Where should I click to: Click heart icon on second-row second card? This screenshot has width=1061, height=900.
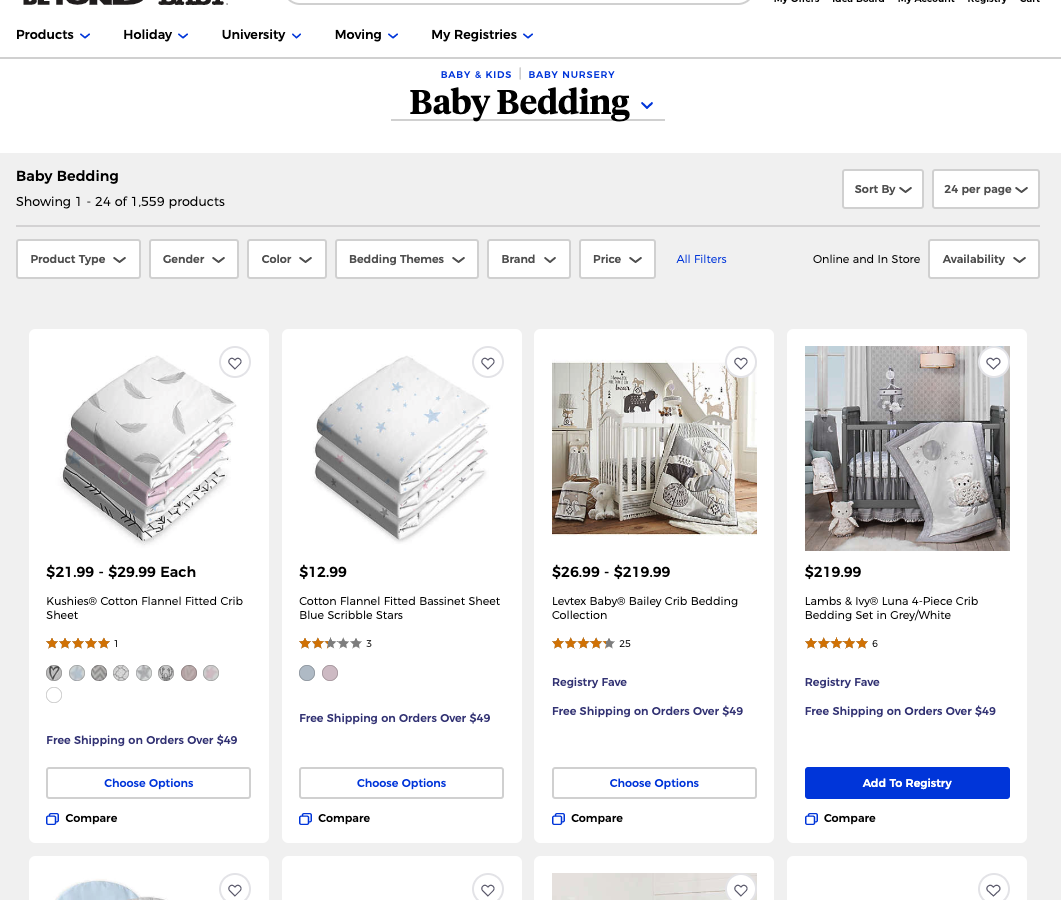(x=488, y=889)
